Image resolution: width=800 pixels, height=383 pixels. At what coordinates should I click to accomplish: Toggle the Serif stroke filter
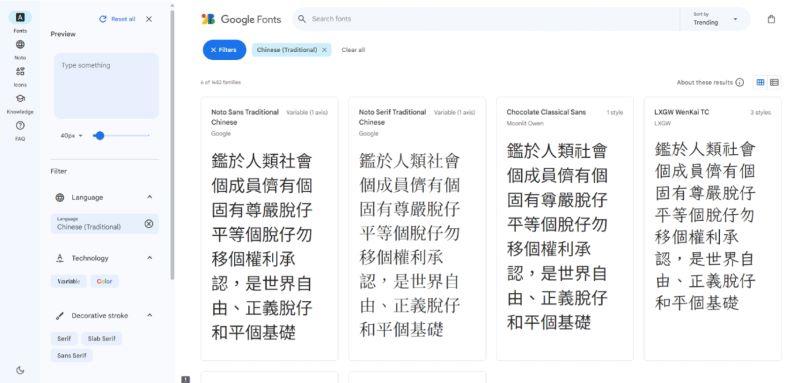pos(64,339)
